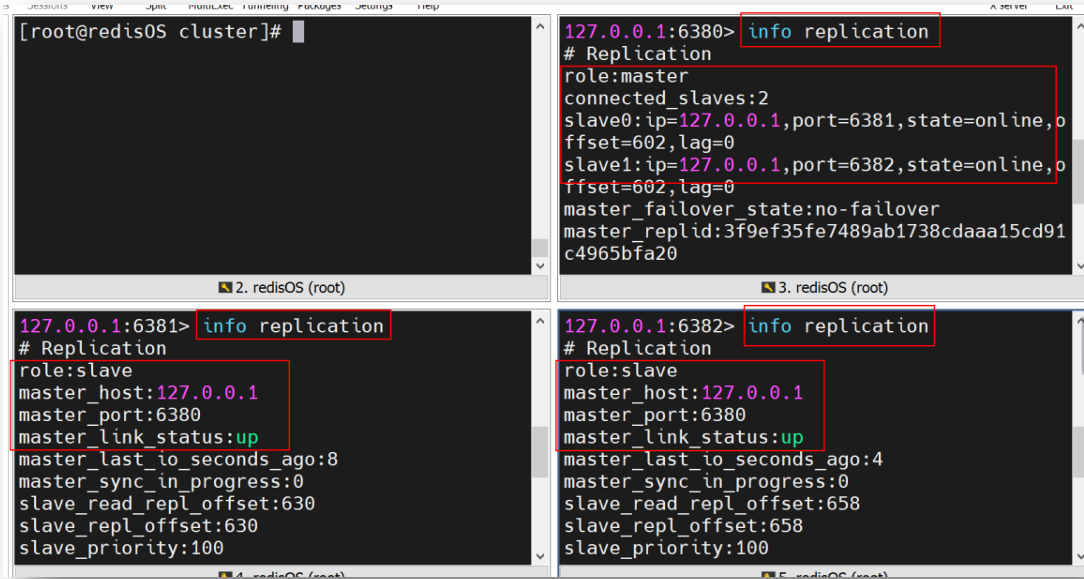Click 'master_host:127.0.0.1' in 6382 pane
Screen dimensions: 1084x579
(x=683, y=392)
